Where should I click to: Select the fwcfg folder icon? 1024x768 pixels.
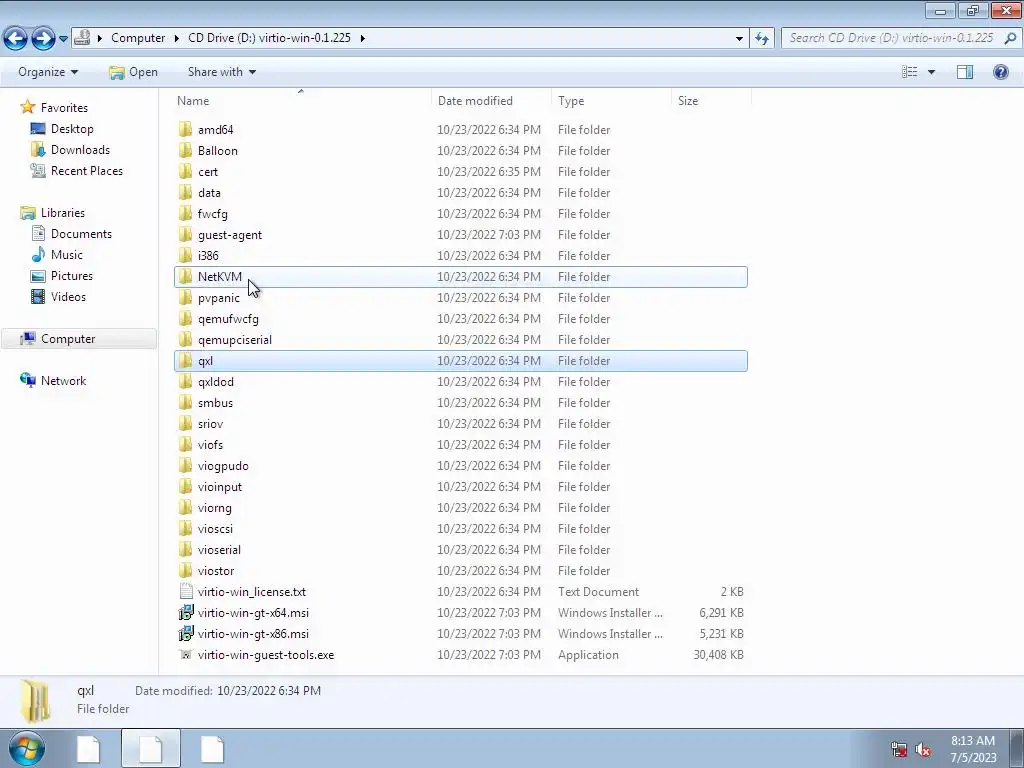click(185, 214)
